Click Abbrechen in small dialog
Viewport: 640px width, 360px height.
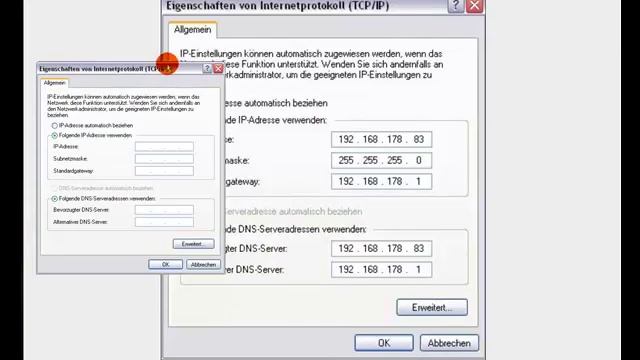[x=203, y=264]
